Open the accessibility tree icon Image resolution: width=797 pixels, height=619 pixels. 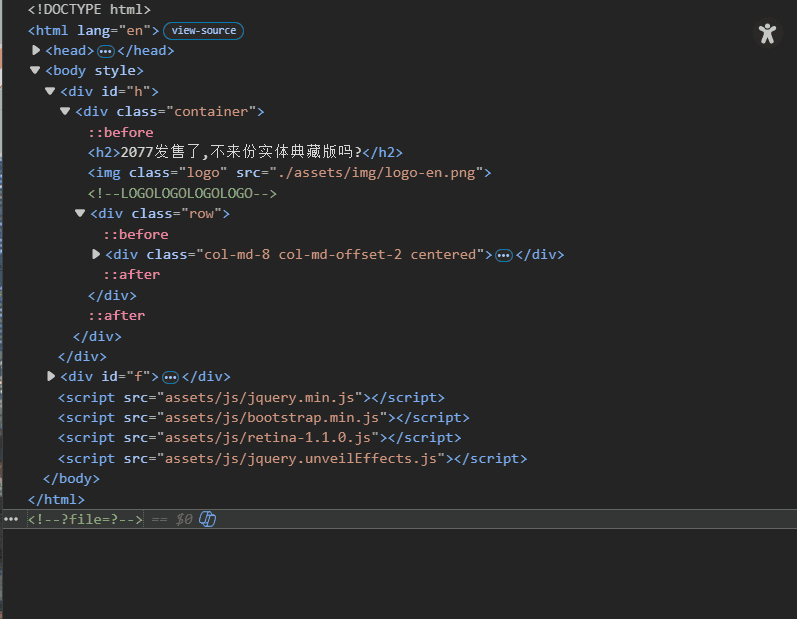tap(767, 34)
